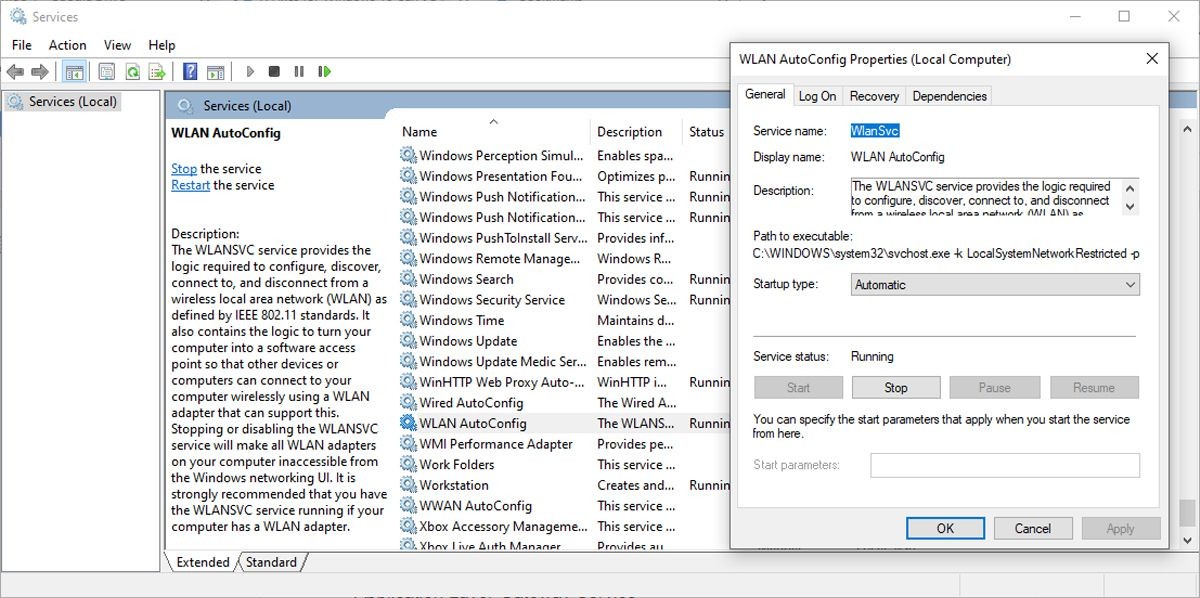
Task: Select the WWAN AutoConfig service row
Action: (x=564, y=506)
